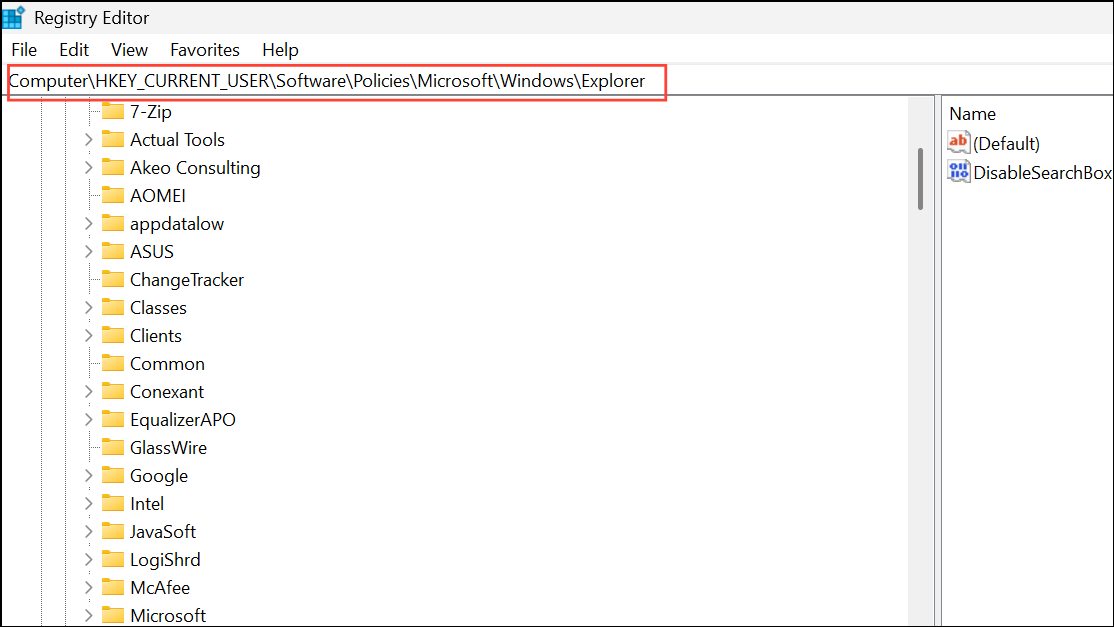Expand the LogiShrd key
The width and height of the screenshot is (1114, 627).
pos(89,560)
